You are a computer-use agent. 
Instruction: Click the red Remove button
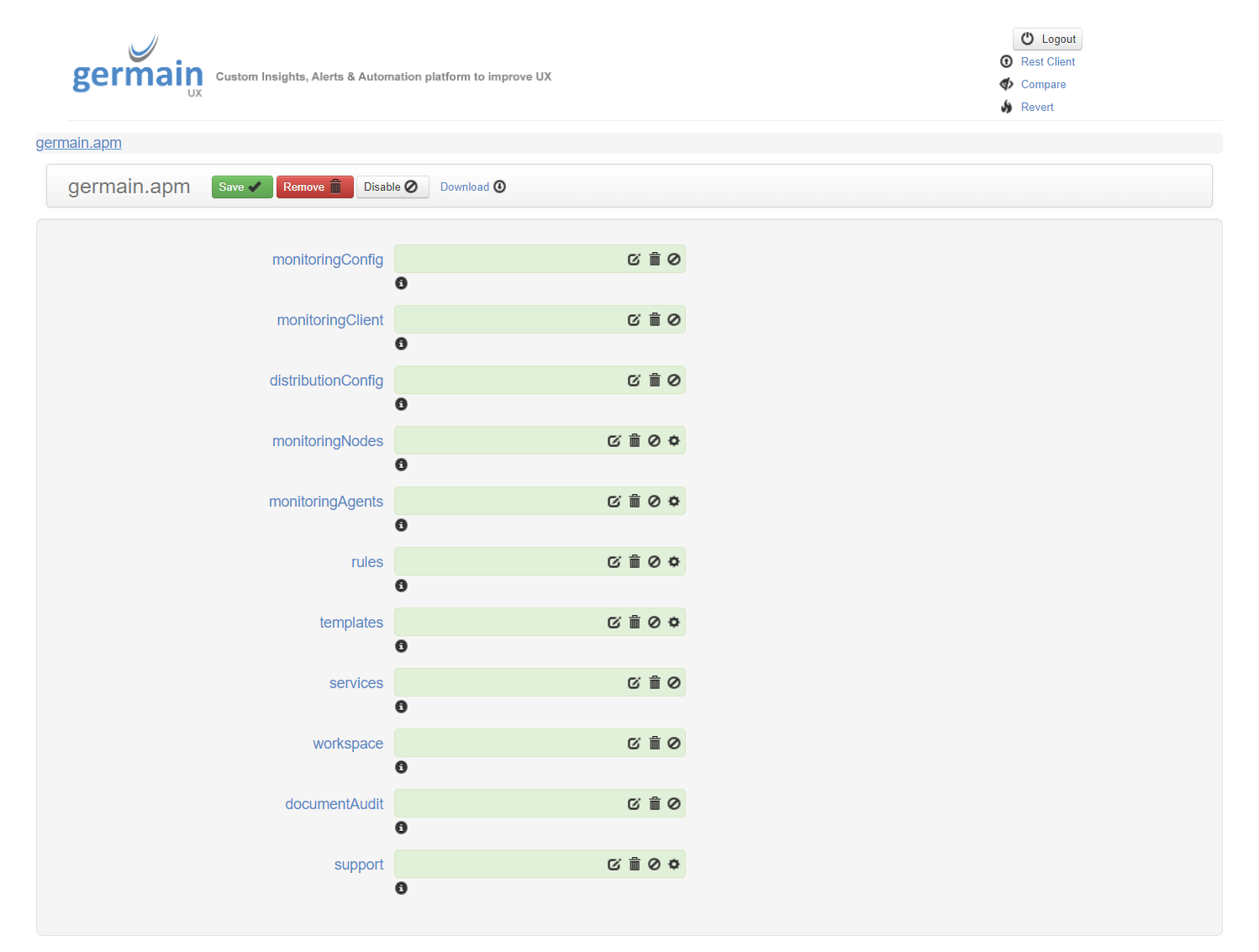tap(313, 187)
